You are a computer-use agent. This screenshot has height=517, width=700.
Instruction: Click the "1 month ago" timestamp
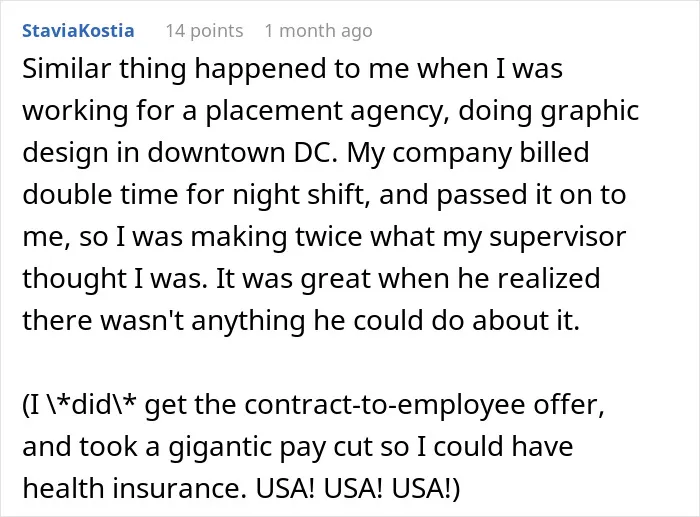tap(318, 31)
